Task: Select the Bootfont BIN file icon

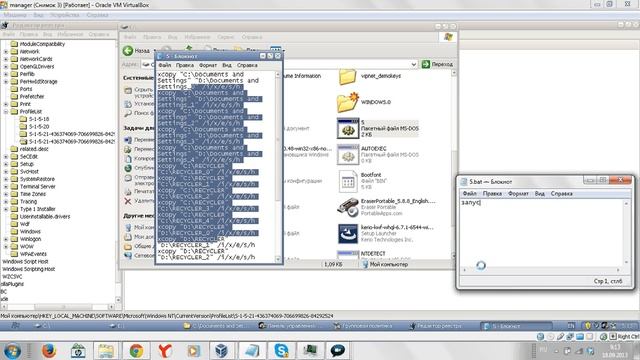Action: pyautogui.click(x=348, y=181)
